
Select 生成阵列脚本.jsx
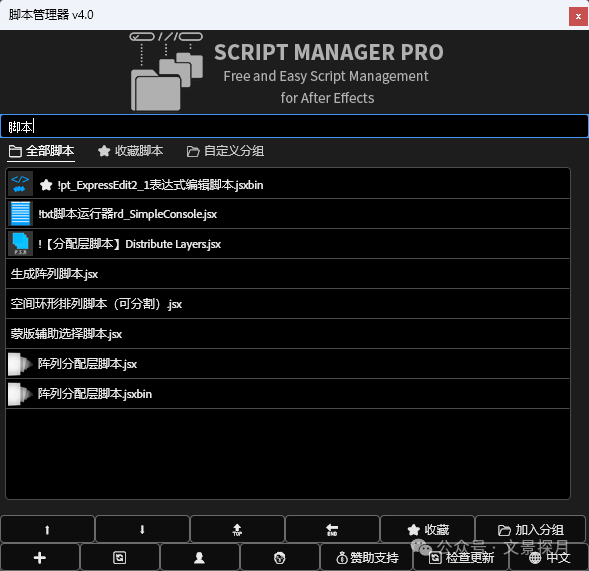click(x=288, y=274)
